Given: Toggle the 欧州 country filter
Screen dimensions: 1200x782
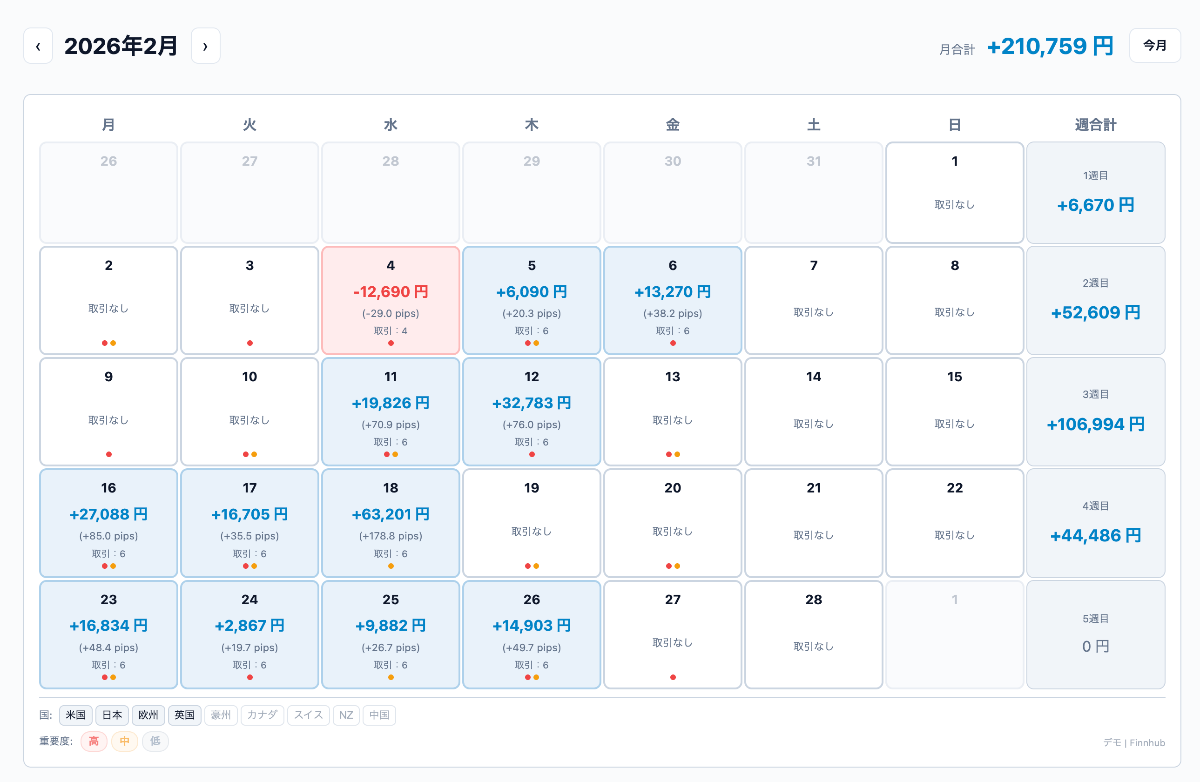Looking at the screenshot, I should pyautogui.click(x=148, y=715).
